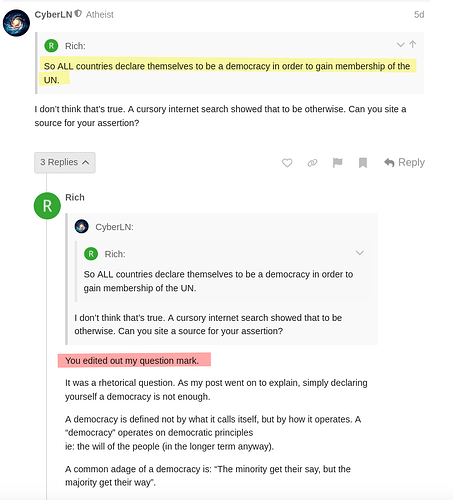453x500 pixels.
Task: Click the pink highlighted question mark sentence
Action: [134, 360]
